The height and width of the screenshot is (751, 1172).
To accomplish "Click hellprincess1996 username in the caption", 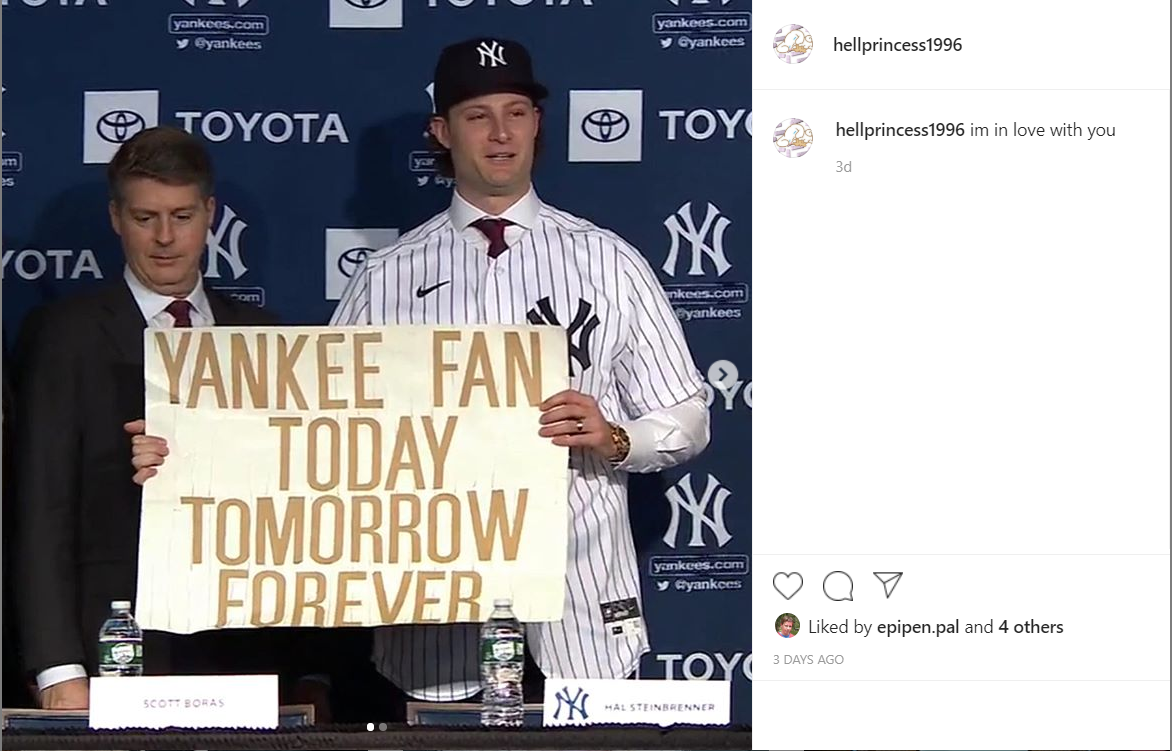I will (900, 130).
